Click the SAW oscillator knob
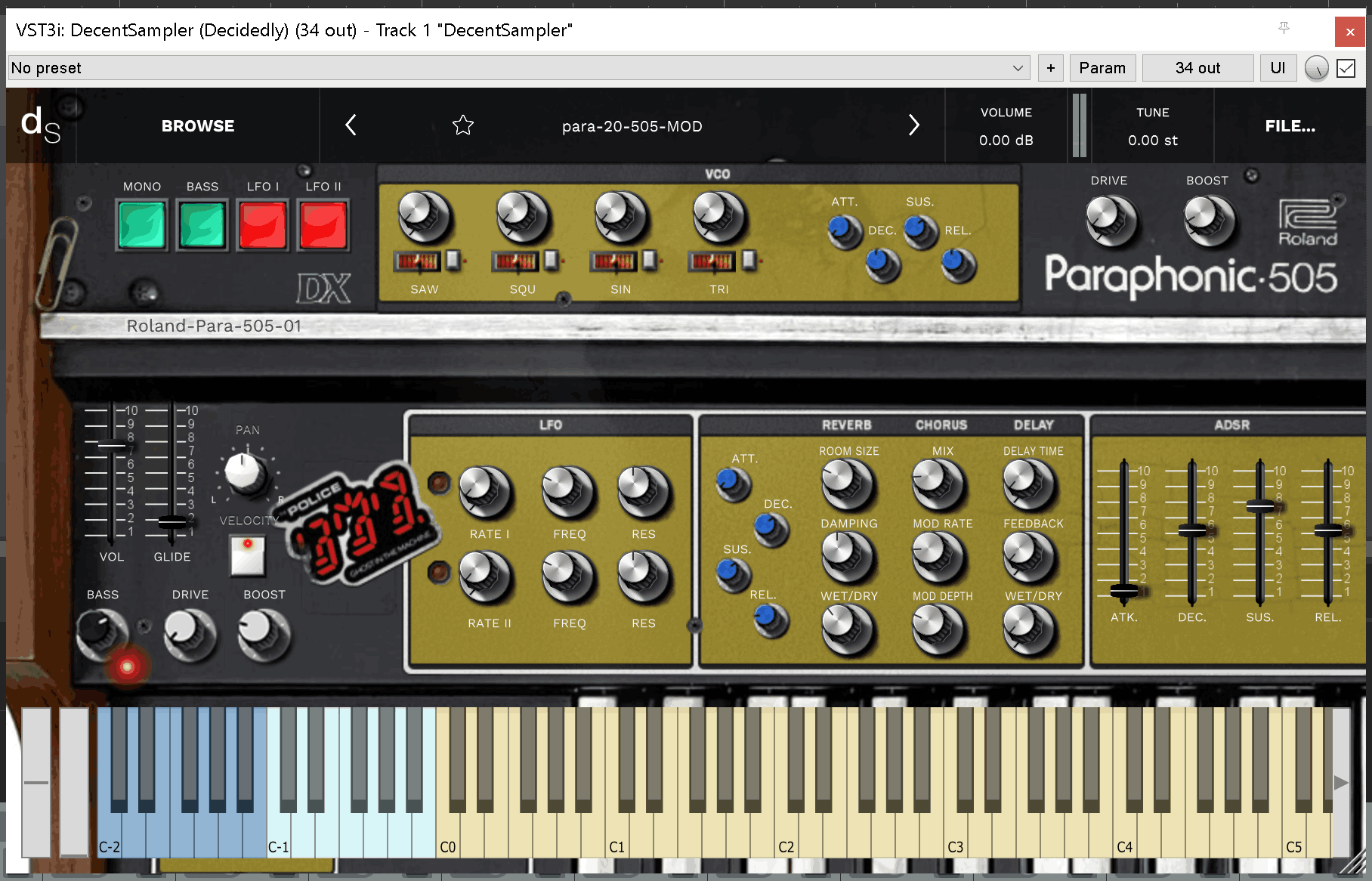1372x881 pixels. click(424, 216)
